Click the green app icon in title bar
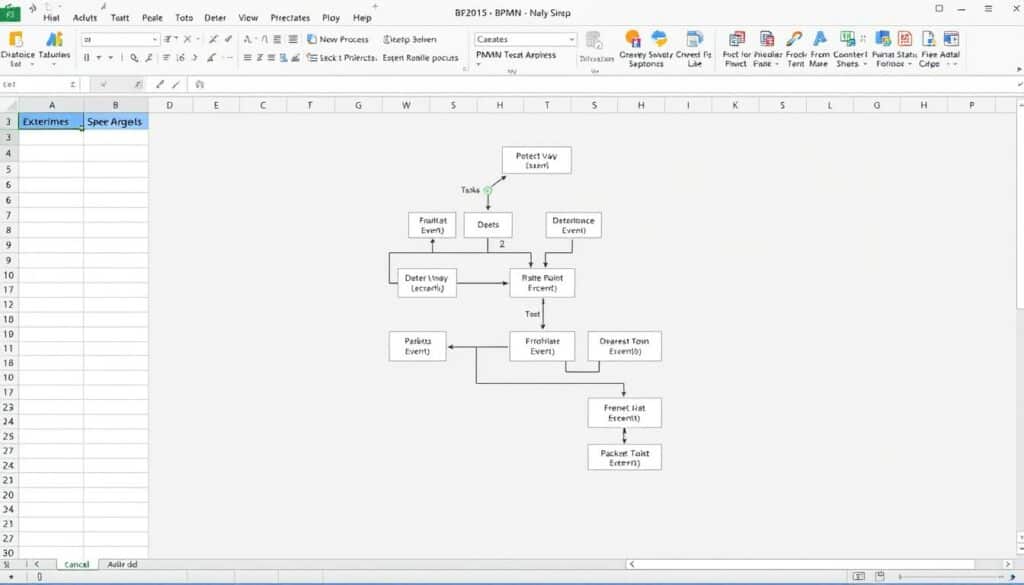This screenshot has width=1024, height=585. 10,12
